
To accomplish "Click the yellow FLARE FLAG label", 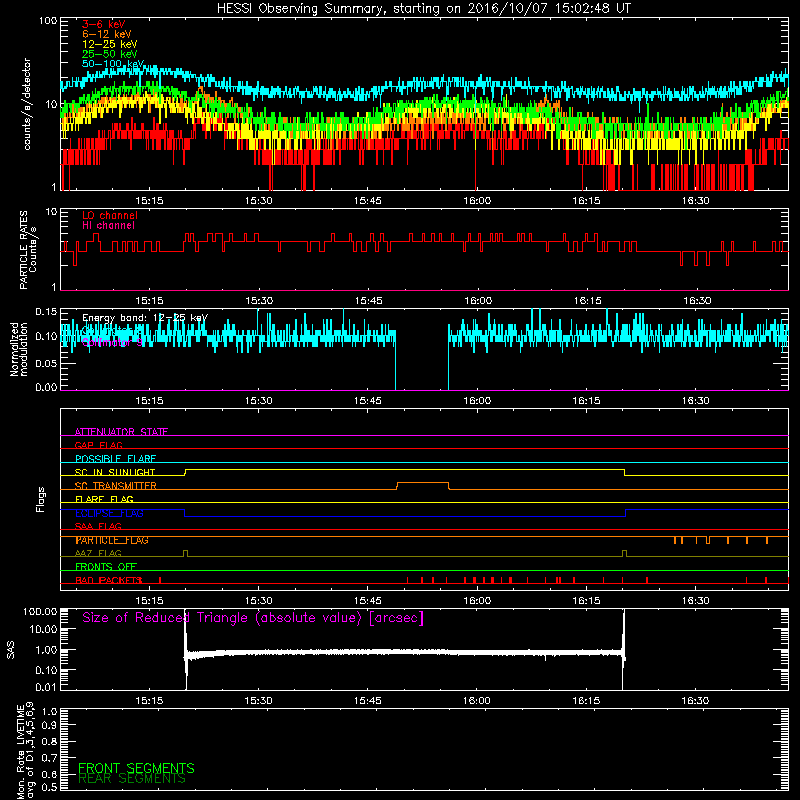I will coord(104,499).
